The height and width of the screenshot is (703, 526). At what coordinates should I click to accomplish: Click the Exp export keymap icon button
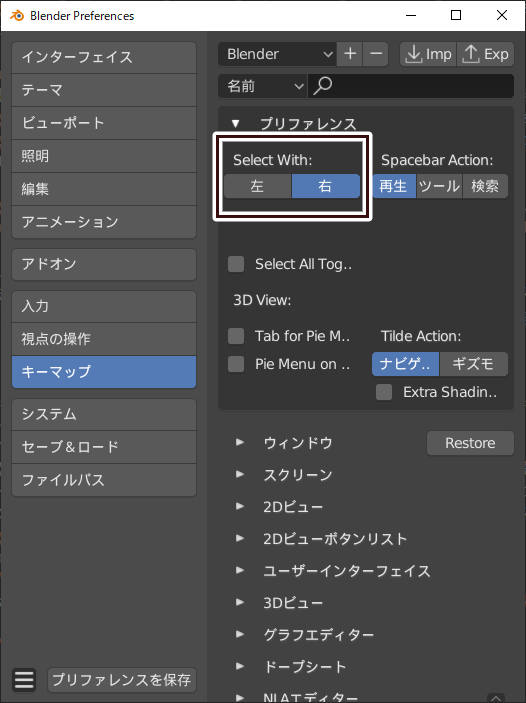[x=486, y=54]
